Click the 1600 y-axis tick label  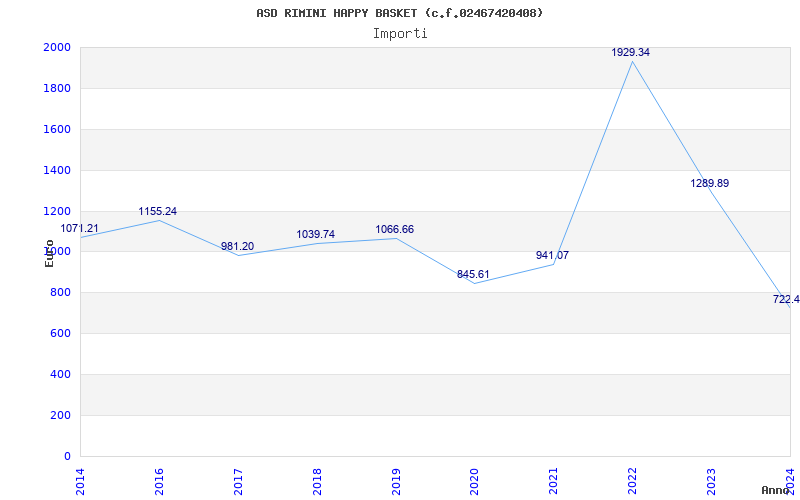(57, 129)
